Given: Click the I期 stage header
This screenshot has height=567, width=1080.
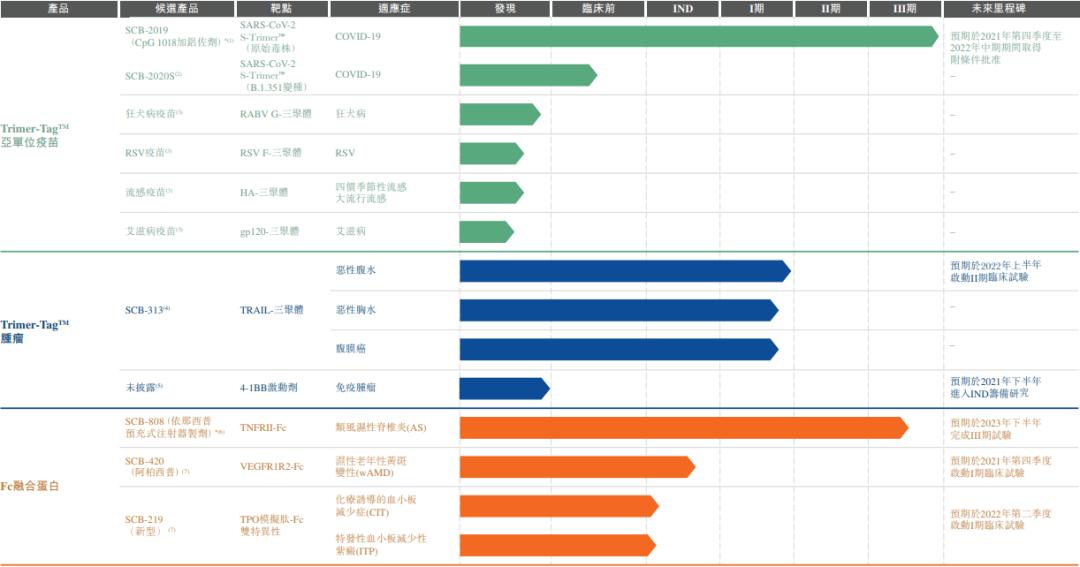Looking at the screenshot, I should (756, 9).
